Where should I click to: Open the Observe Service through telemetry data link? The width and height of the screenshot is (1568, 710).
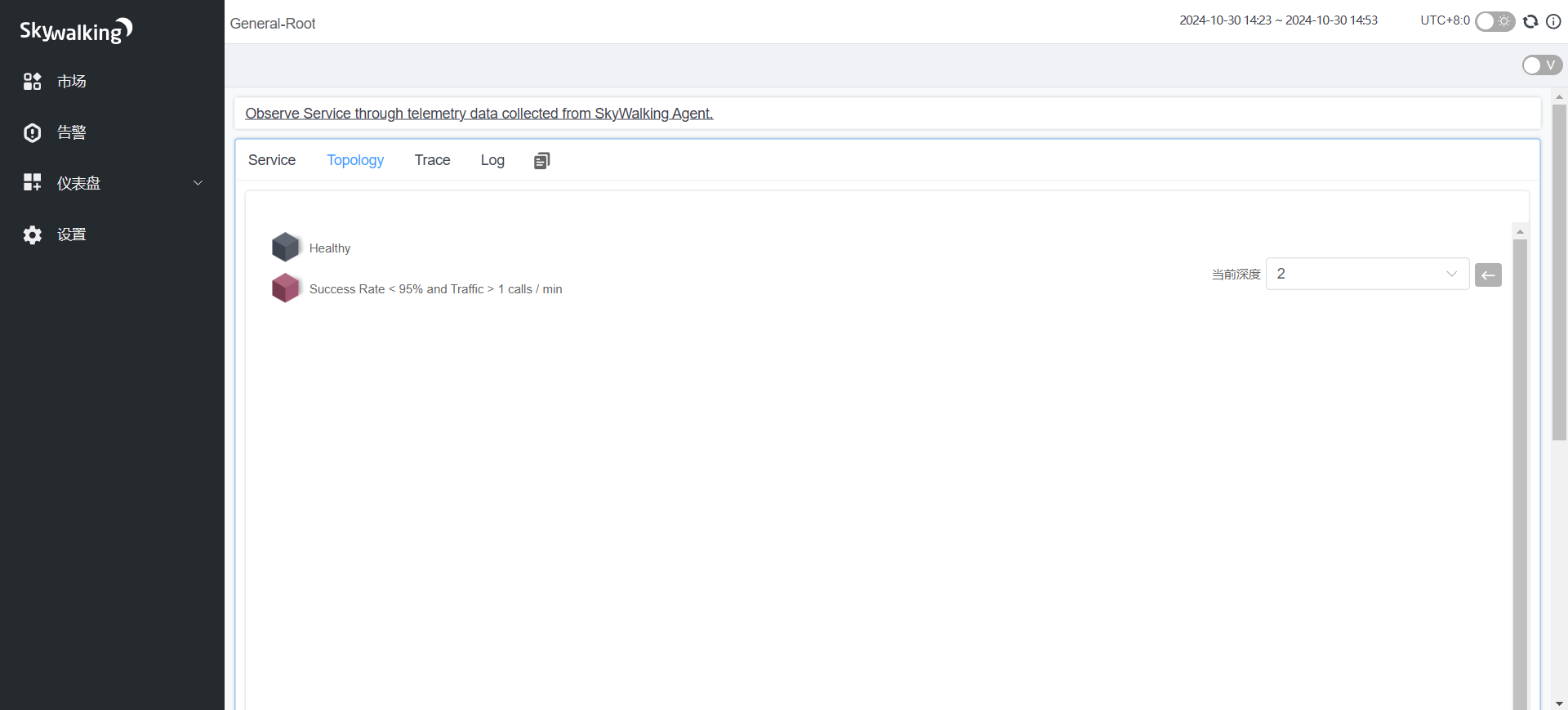479,114
